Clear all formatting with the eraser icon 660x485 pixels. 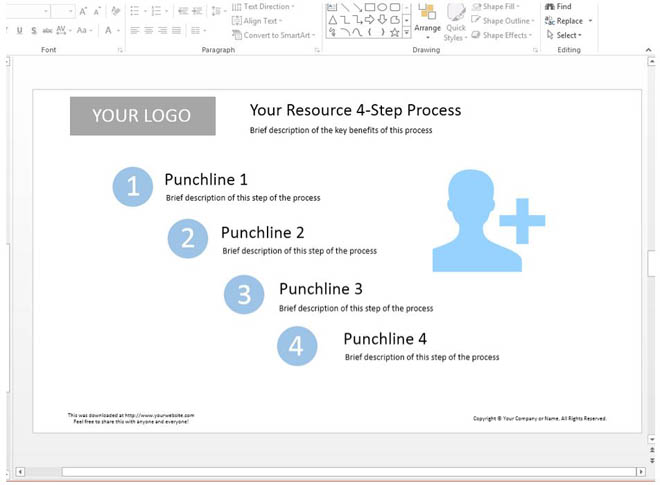coord(115,11)
